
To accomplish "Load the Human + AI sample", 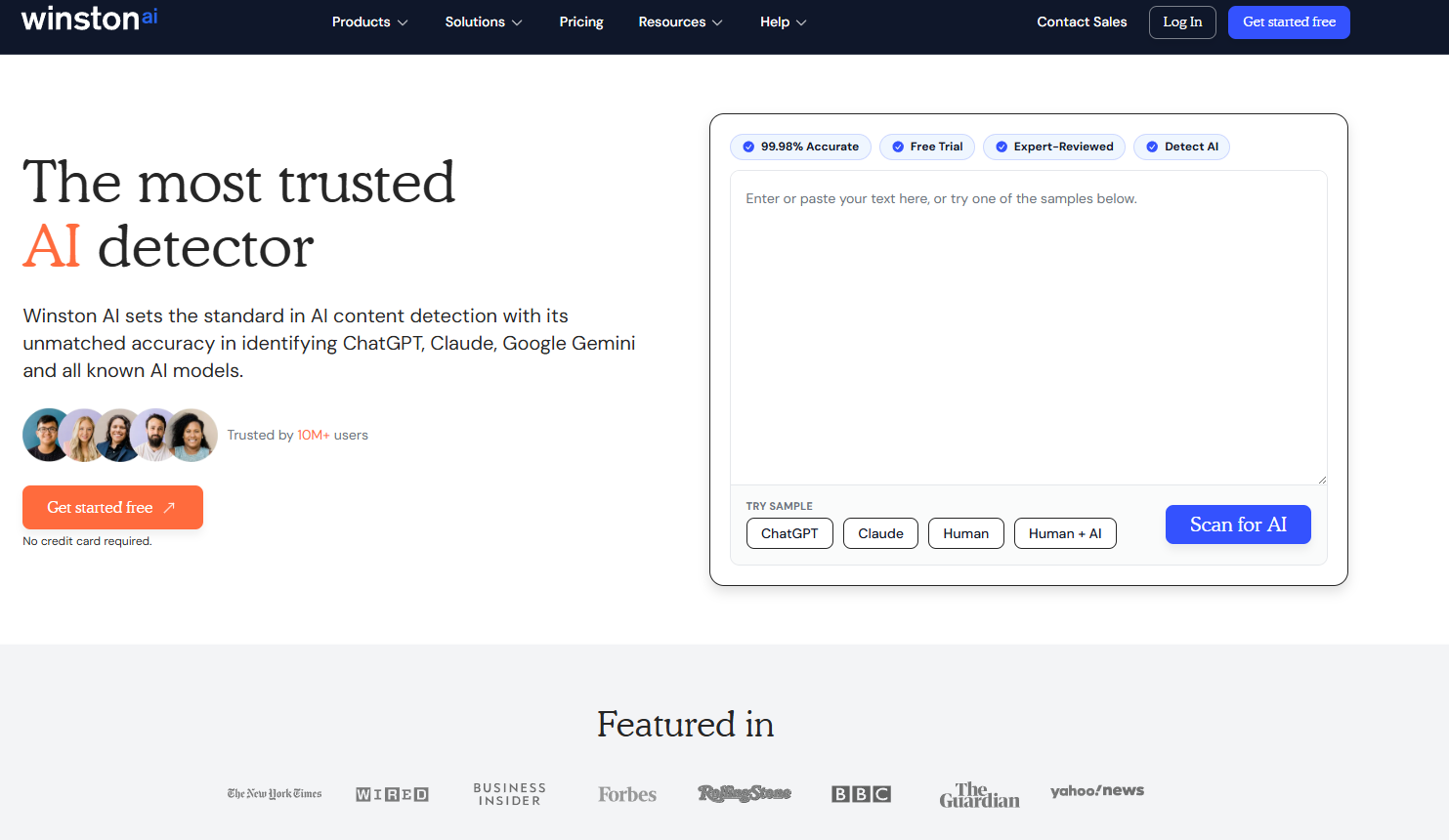I will click(1065, 533).
